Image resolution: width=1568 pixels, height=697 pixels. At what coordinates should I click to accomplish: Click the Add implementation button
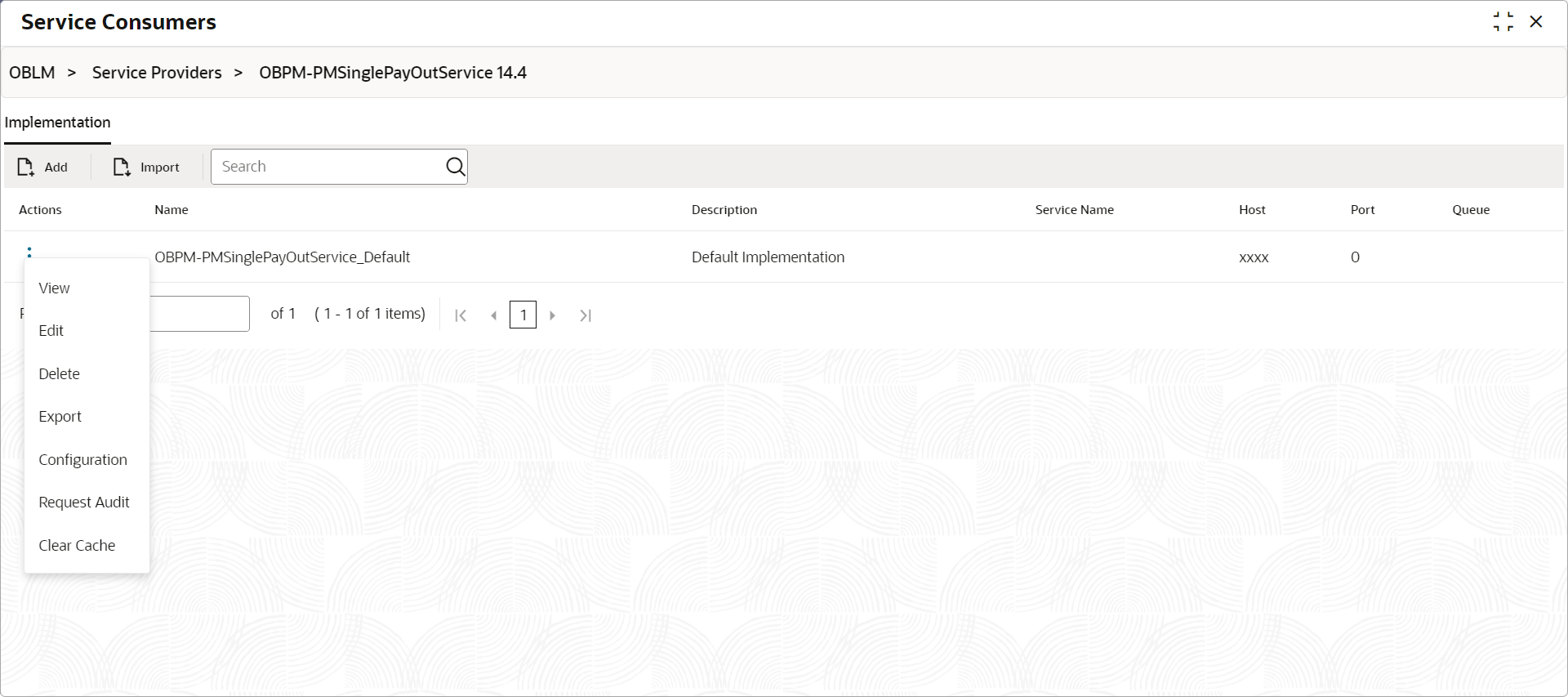point(42,167)
